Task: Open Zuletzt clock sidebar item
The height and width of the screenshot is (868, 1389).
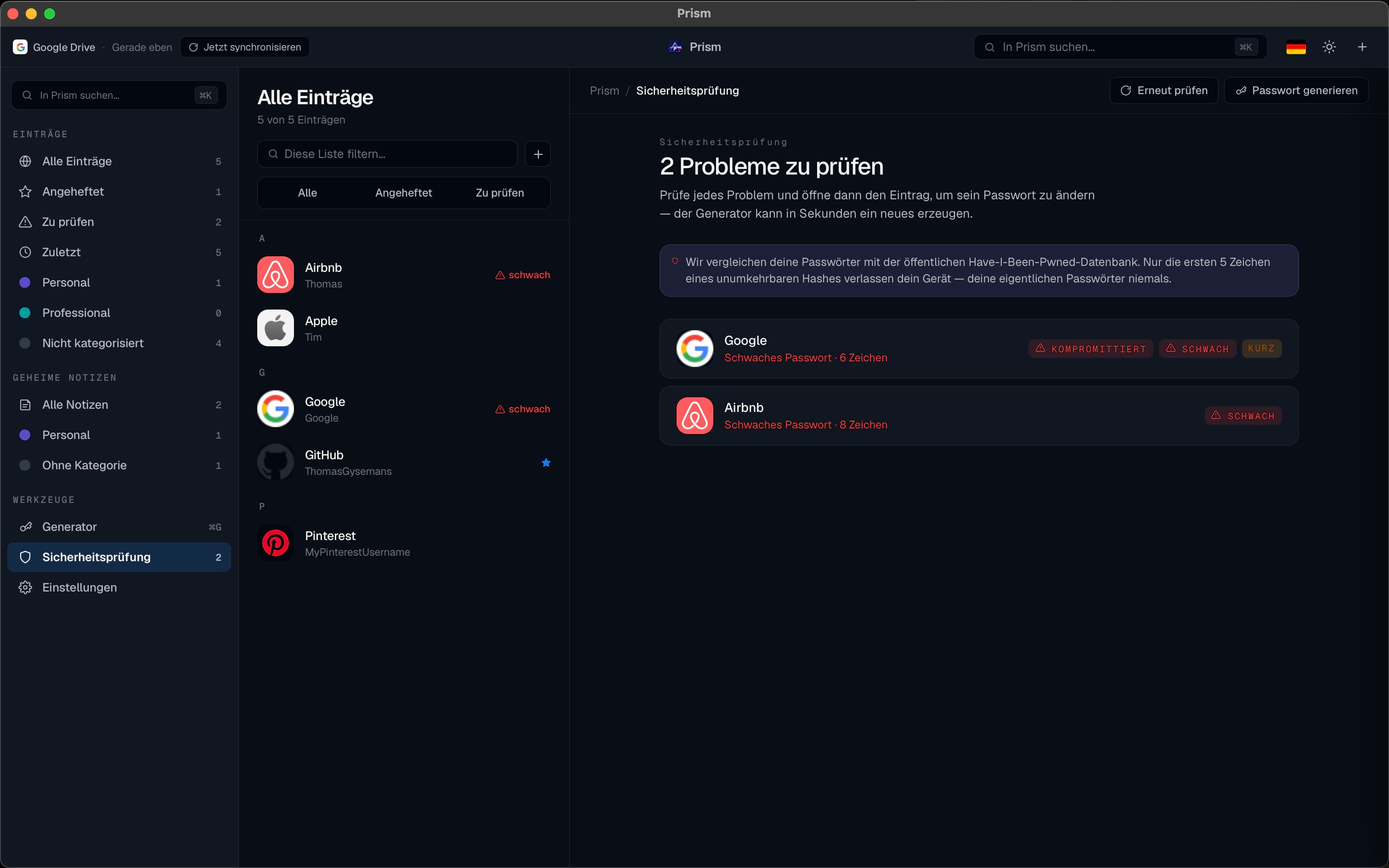Action: coord(119,252)
